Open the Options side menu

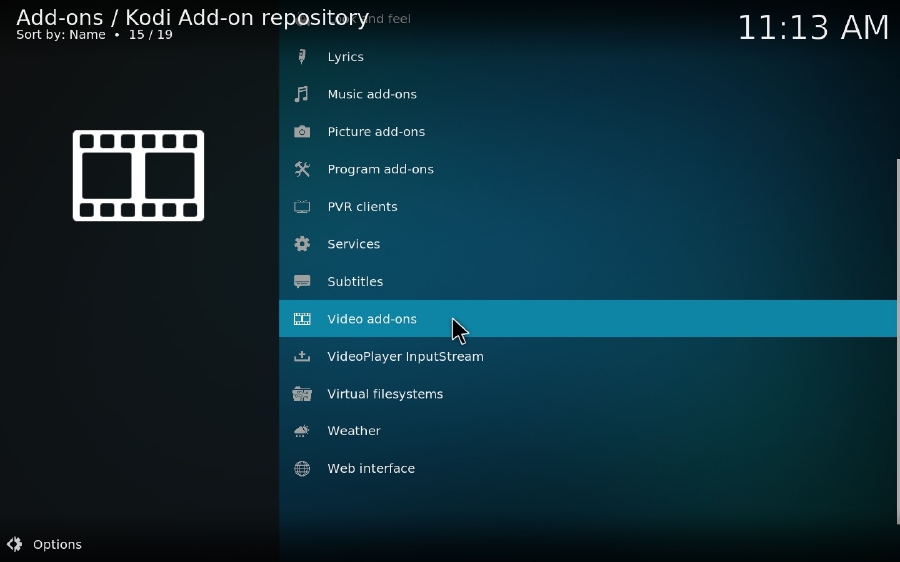click(x=44, y=544)
